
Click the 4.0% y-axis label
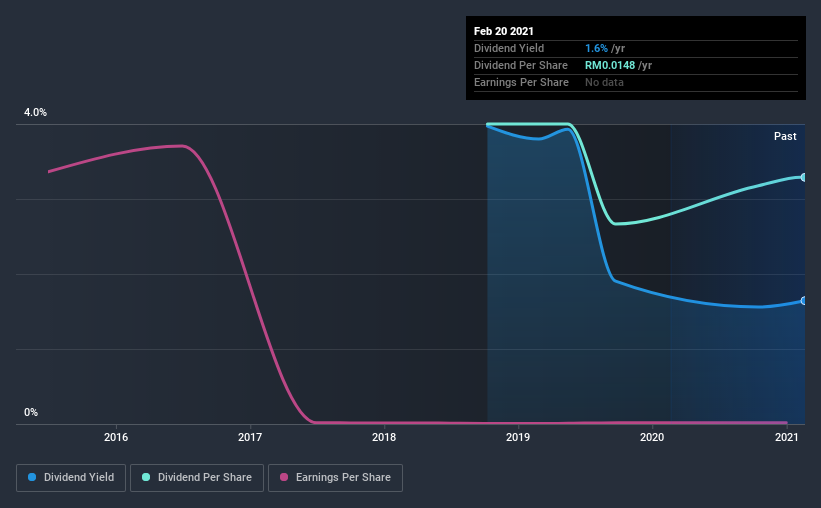pyautogui.click(x=35, y=112)
